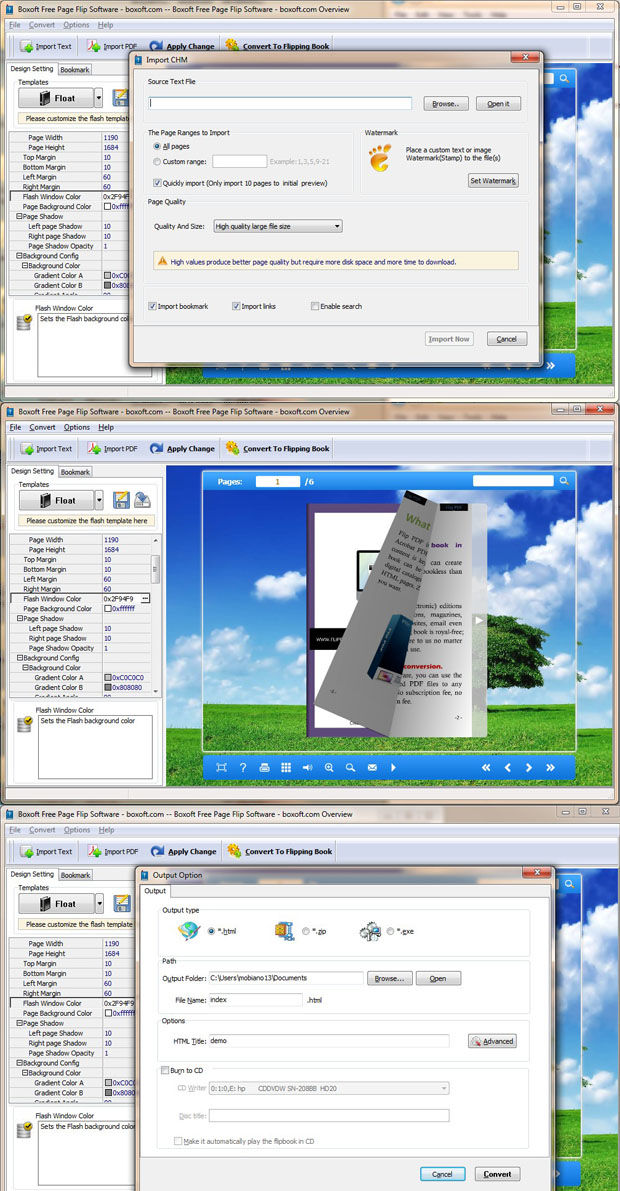Go to next page with single right arrow
This screenshot has height=1191, width=620.
(x=529, y=768)
